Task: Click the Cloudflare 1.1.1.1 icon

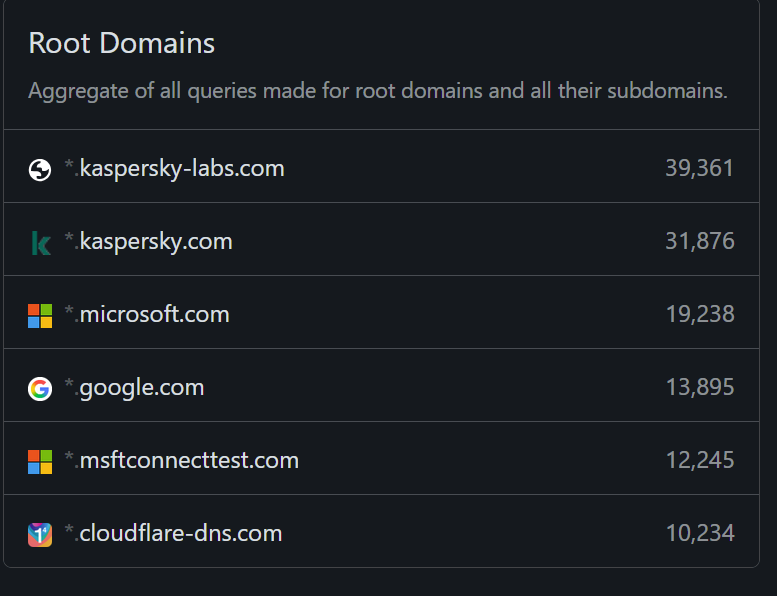Action: (40, 535)
